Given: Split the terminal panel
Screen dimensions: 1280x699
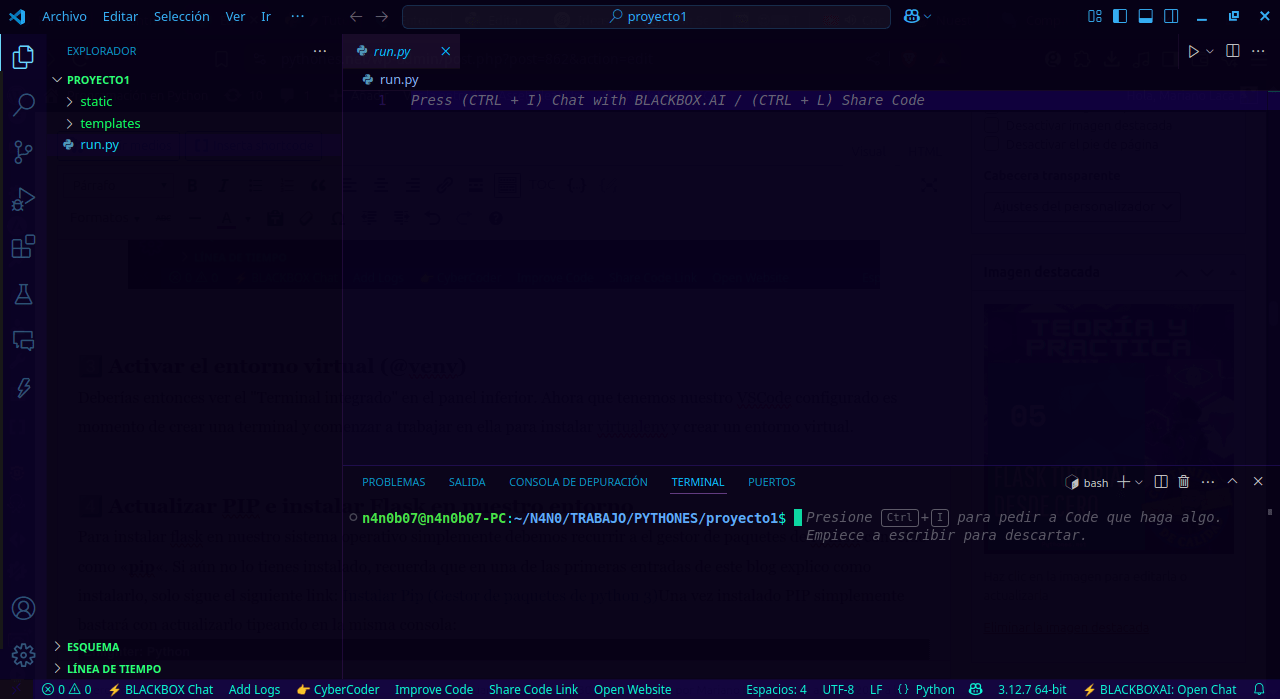Looking at the screenshot, I should 1161,482.
